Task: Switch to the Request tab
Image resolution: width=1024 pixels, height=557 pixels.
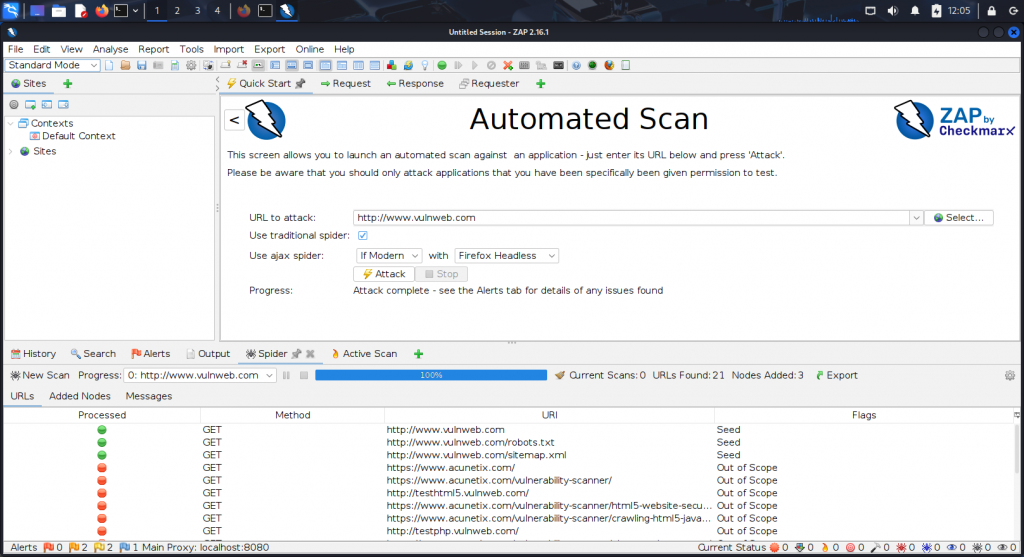Action: point(345,84)
